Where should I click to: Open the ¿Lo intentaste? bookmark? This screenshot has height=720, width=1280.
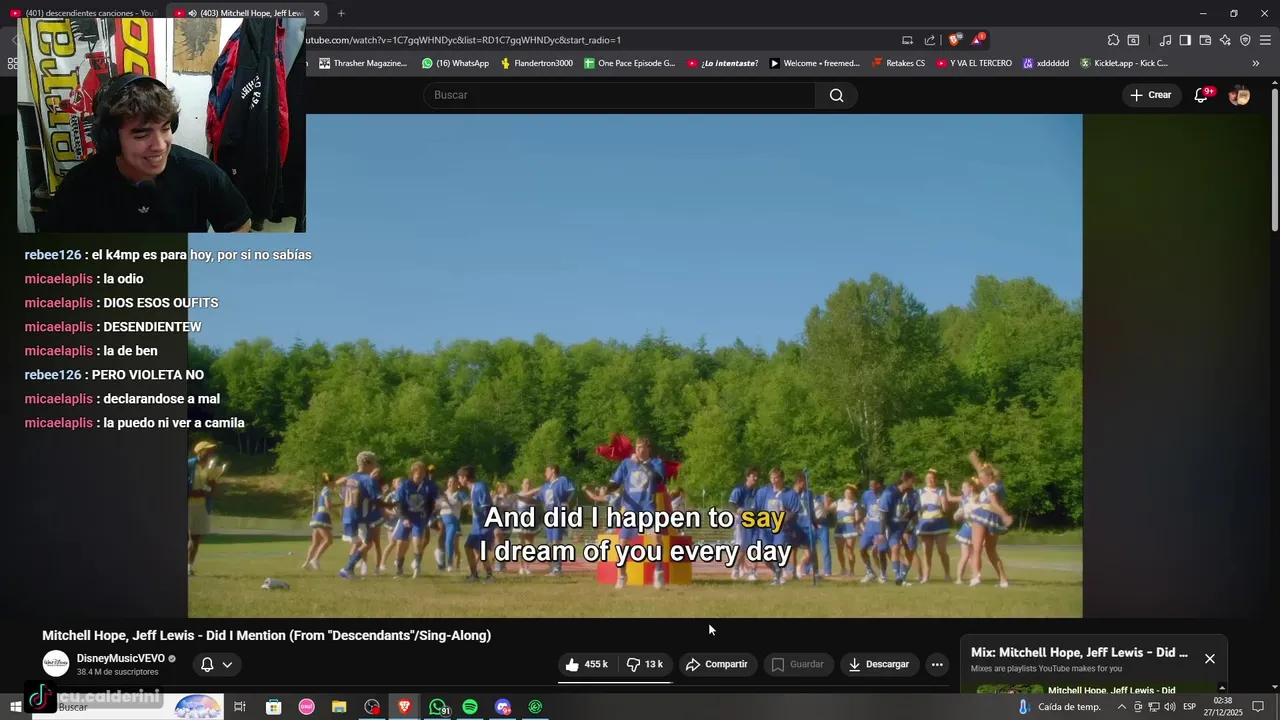(x=722, y=63)
